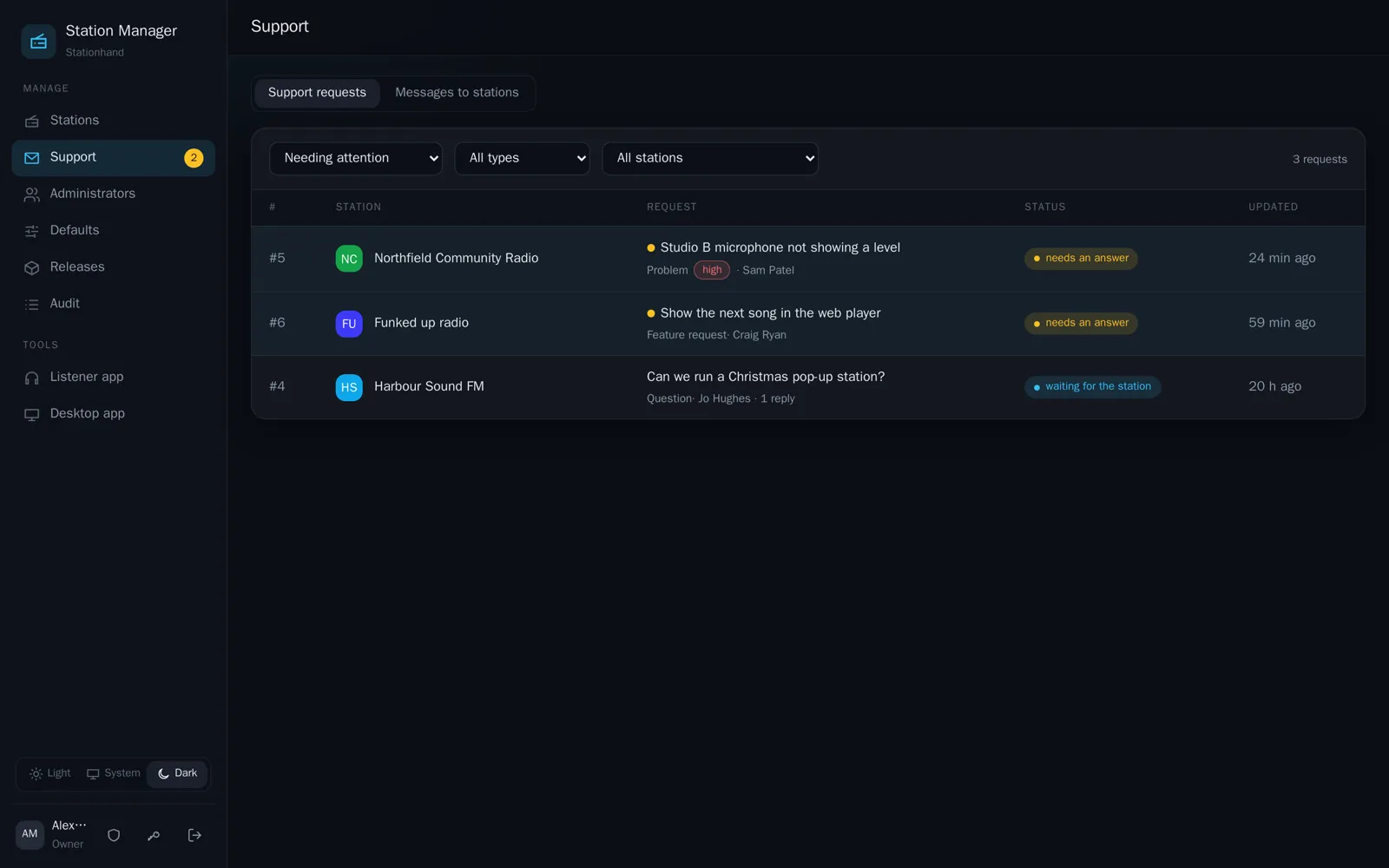1389x868 pixels.
Task: Click the 59 min ago updated time
Action: click(1282, 323)
